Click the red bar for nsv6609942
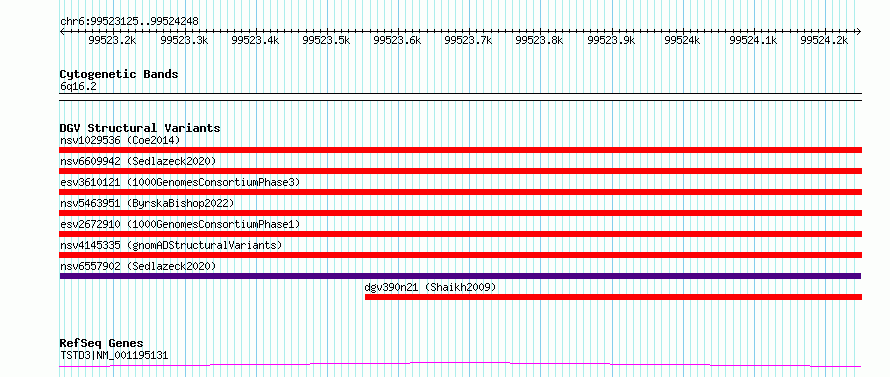 460,171
